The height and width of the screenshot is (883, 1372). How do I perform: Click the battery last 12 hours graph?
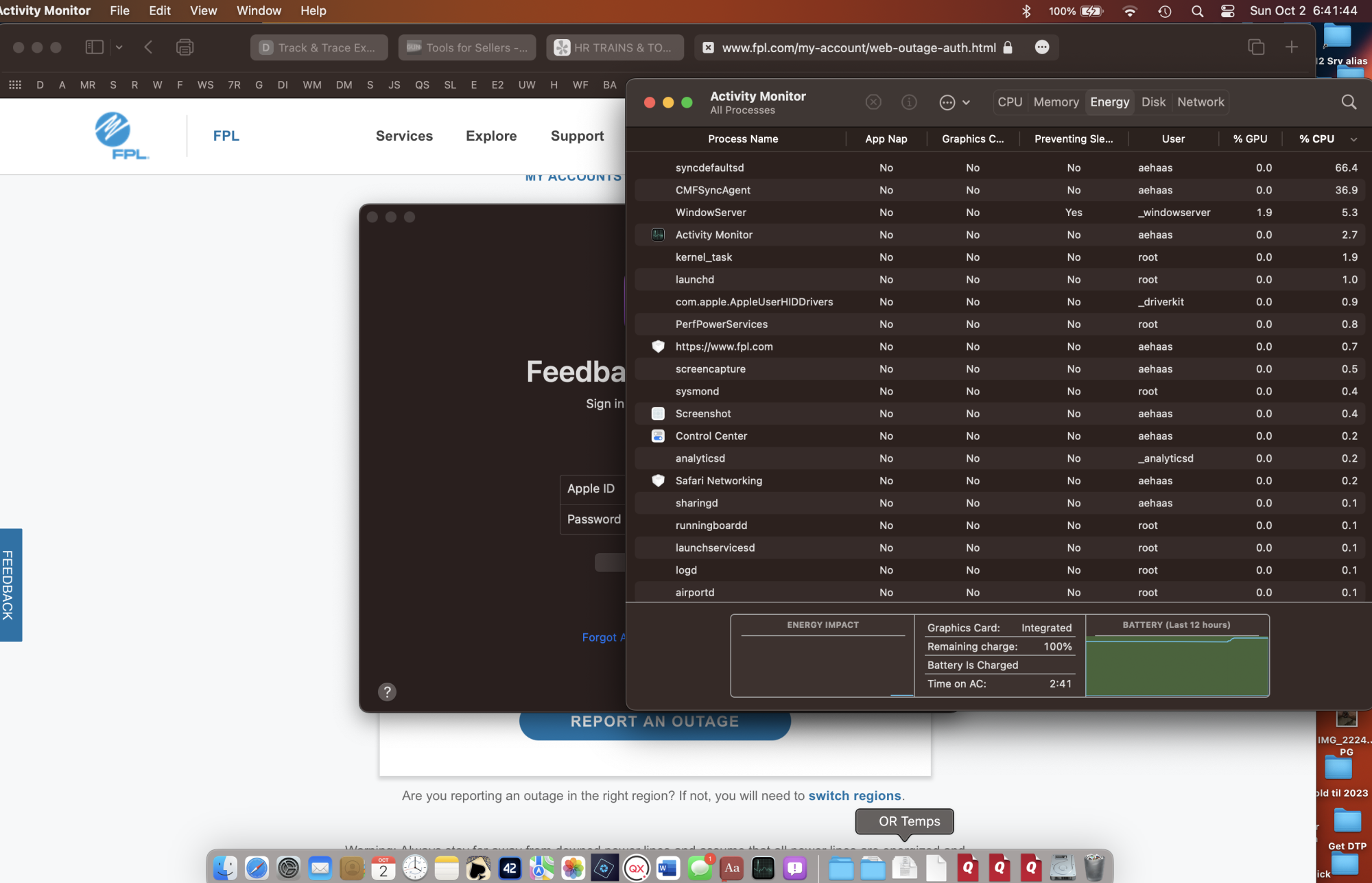point(1176,666)
